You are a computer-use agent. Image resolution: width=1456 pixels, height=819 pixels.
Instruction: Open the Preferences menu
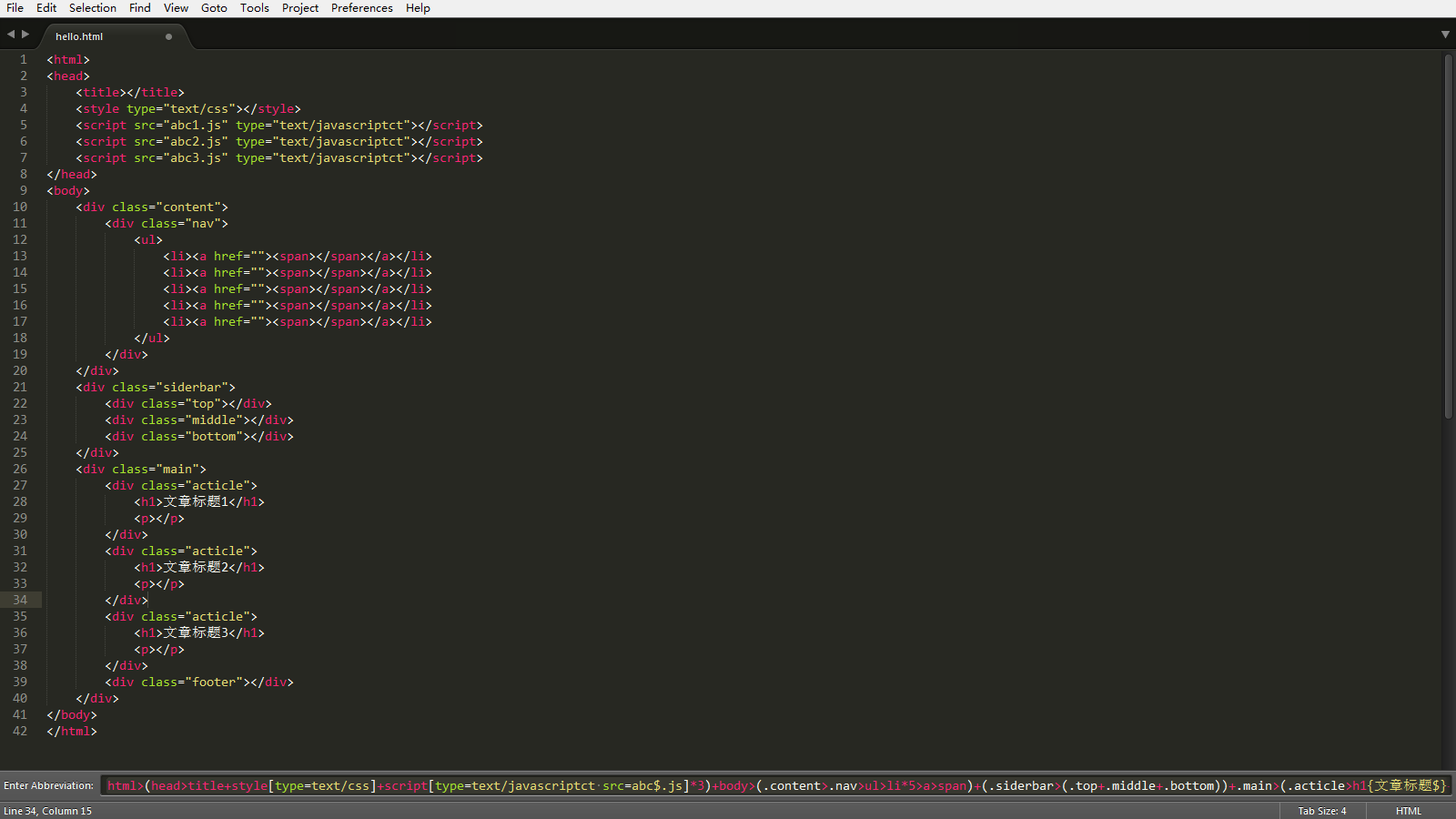pyautogui.click(x=362, y=8)
